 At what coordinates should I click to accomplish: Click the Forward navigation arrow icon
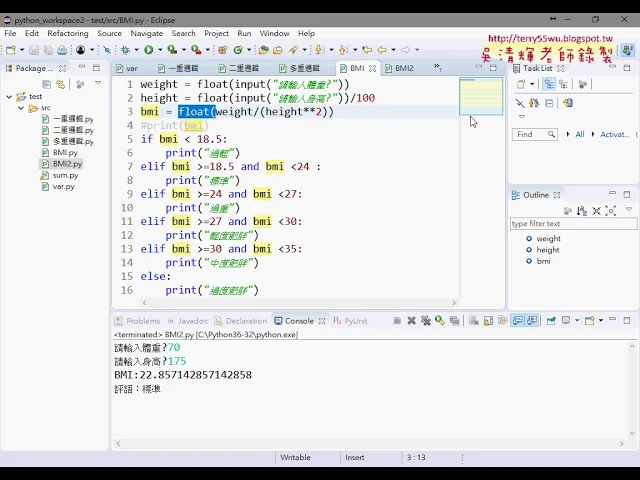point(405,50)
